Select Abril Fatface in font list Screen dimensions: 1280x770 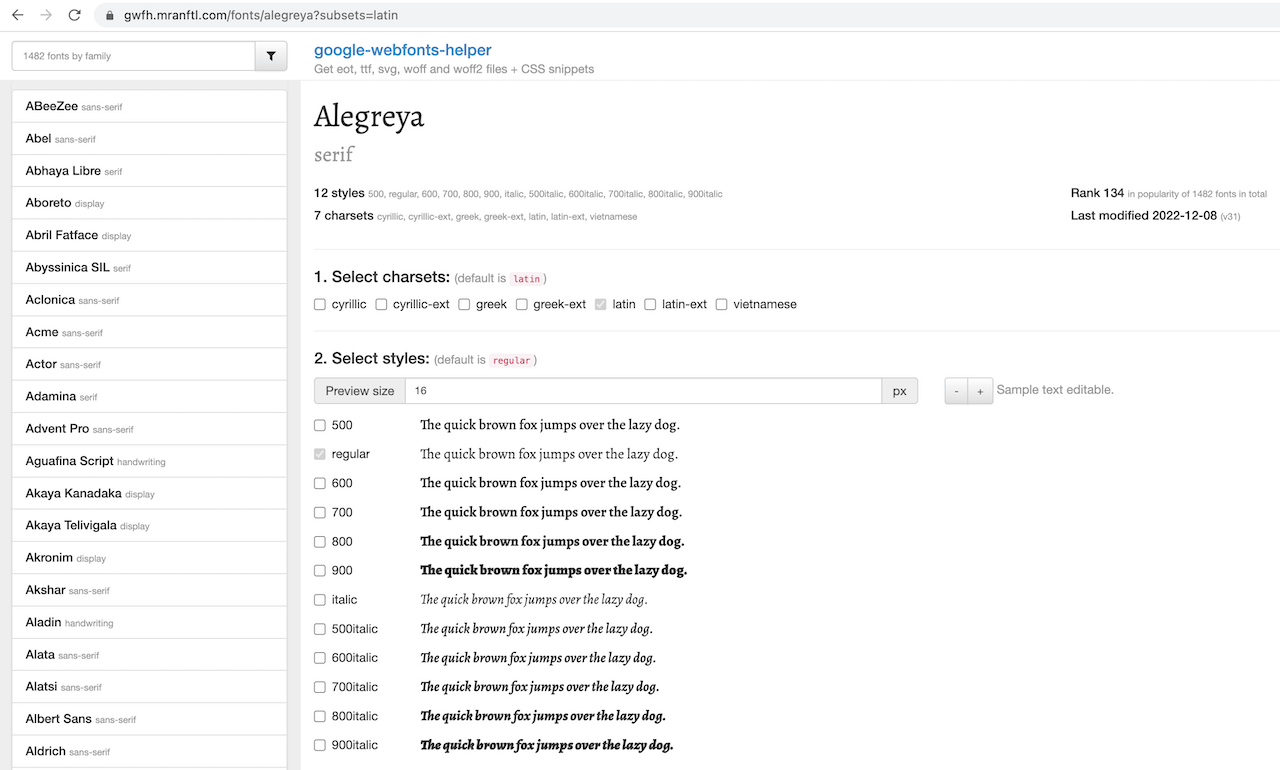click(62, 235)
